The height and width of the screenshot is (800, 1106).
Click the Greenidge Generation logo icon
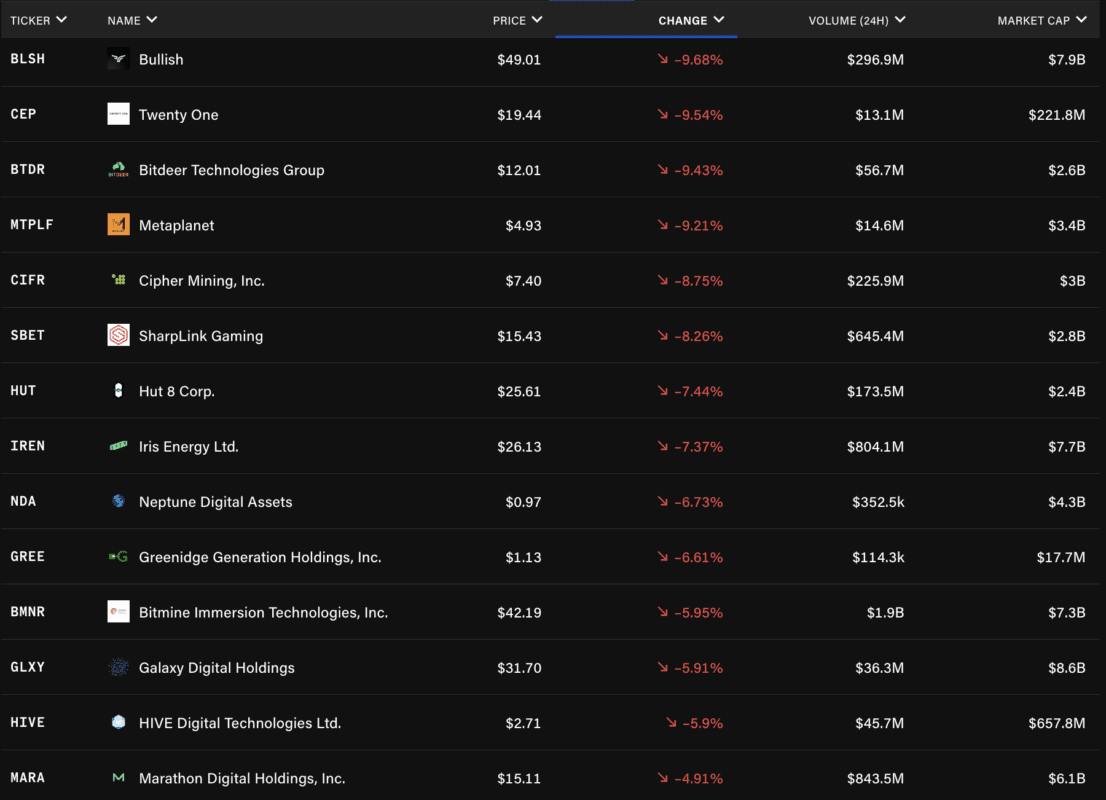click(118, 557)
